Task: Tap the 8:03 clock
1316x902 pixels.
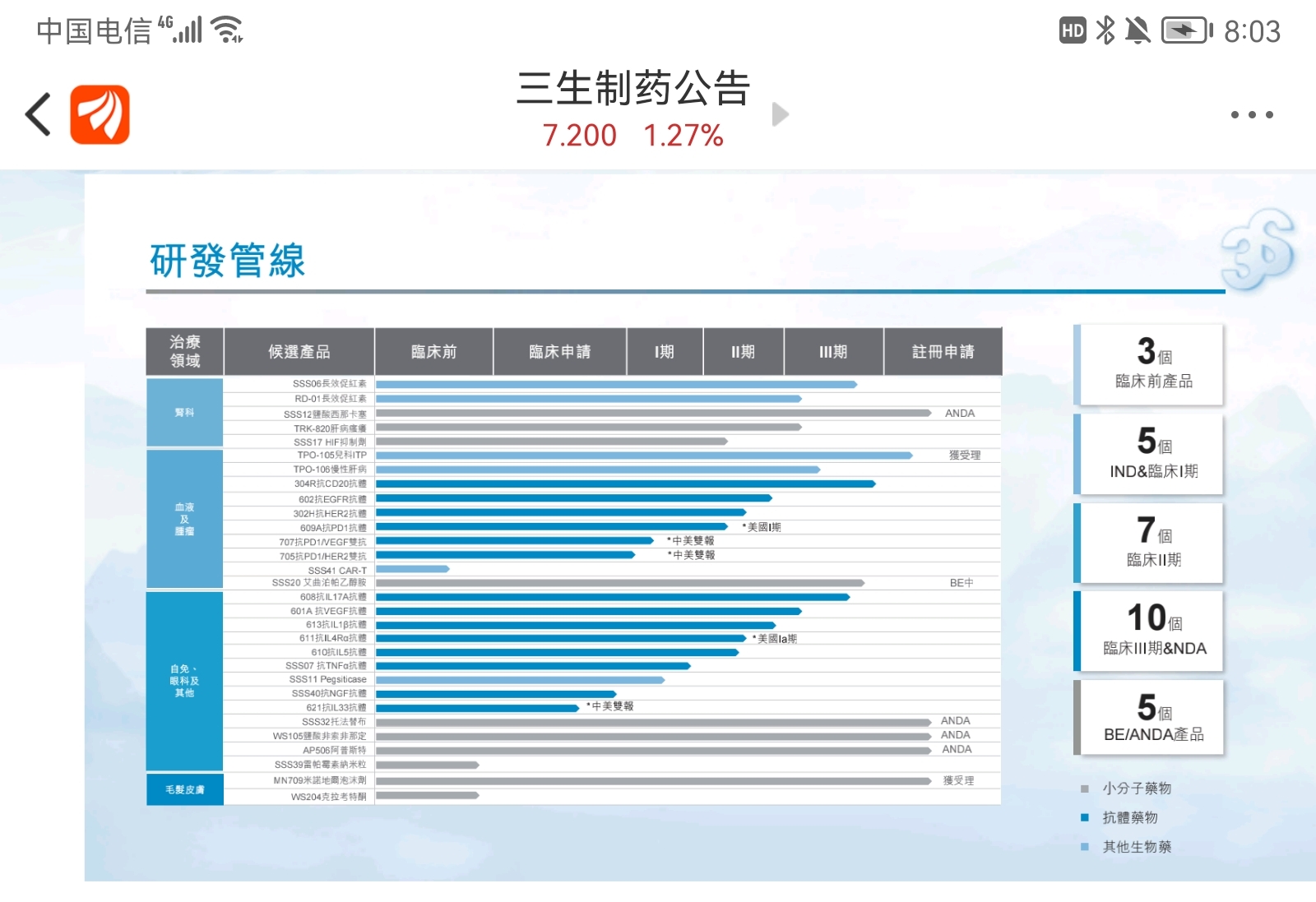Action: pyautogui.click(x=1252, y=31)
